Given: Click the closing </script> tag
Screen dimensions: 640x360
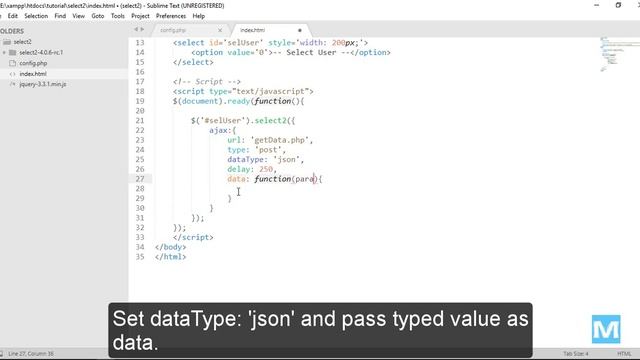Looking at the screenshot, I should point(193,237).
